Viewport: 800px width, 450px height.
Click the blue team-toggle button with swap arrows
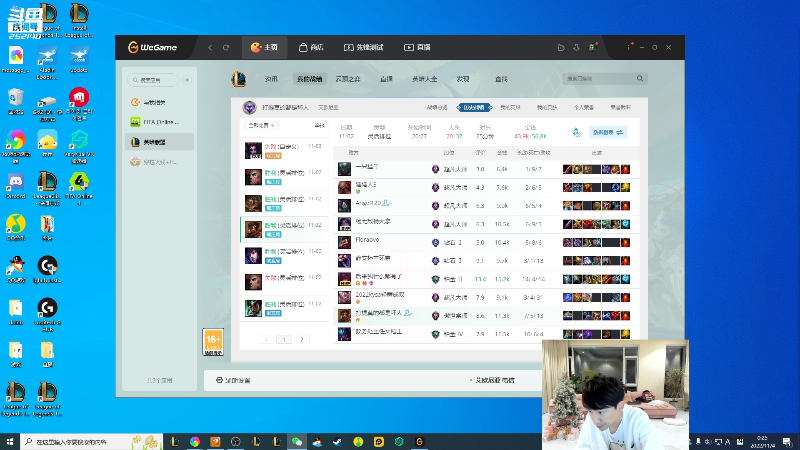point(608,133)
